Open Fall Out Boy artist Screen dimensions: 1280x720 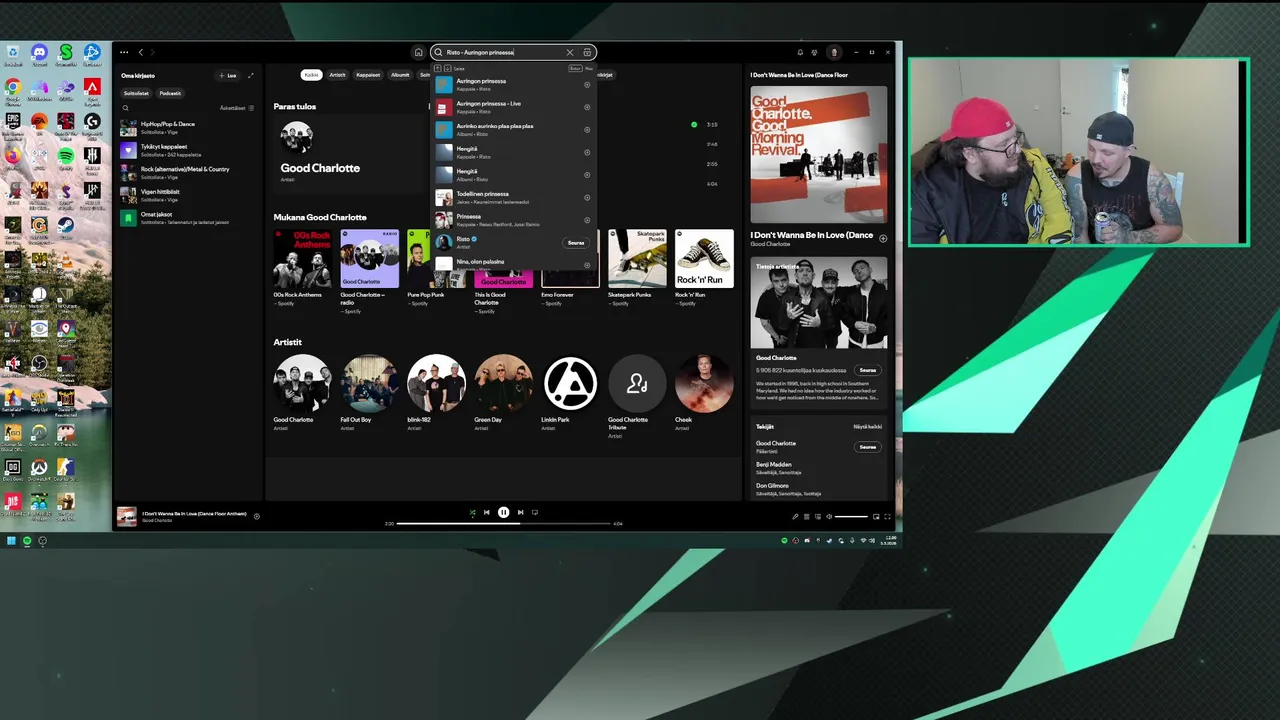click(369, 393)
